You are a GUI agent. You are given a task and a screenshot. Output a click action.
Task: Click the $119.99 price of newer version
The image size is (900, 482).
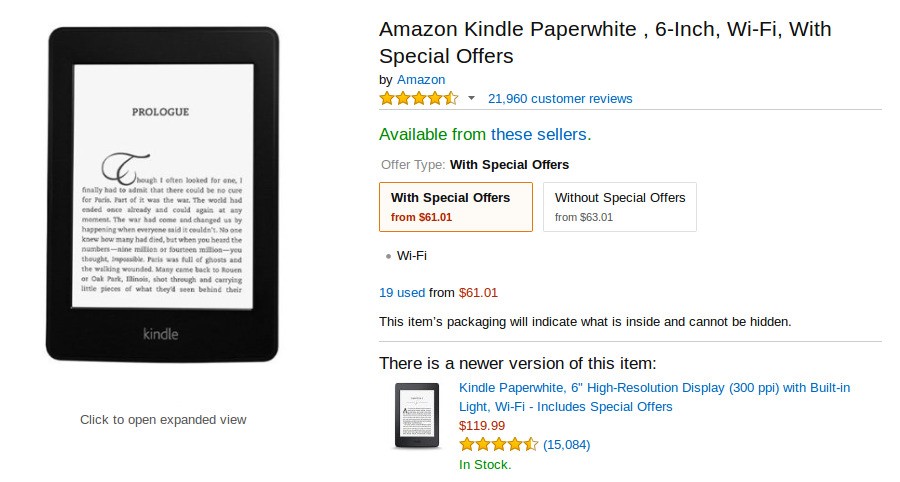[x=482, y=425]
